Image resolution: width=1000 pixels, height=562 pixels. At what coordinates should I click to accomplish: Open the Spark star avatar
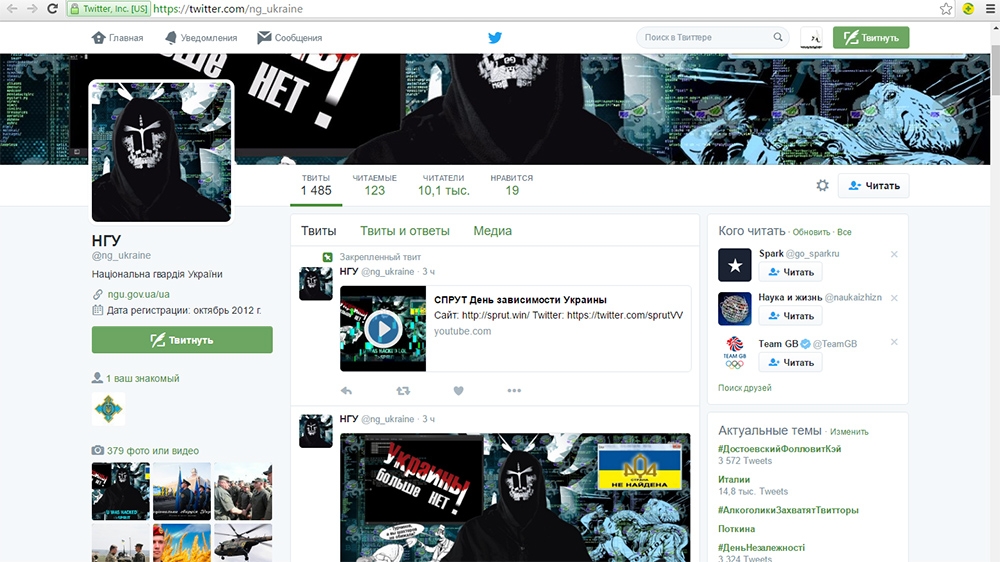pyautogui.click(x=735, y=265)
